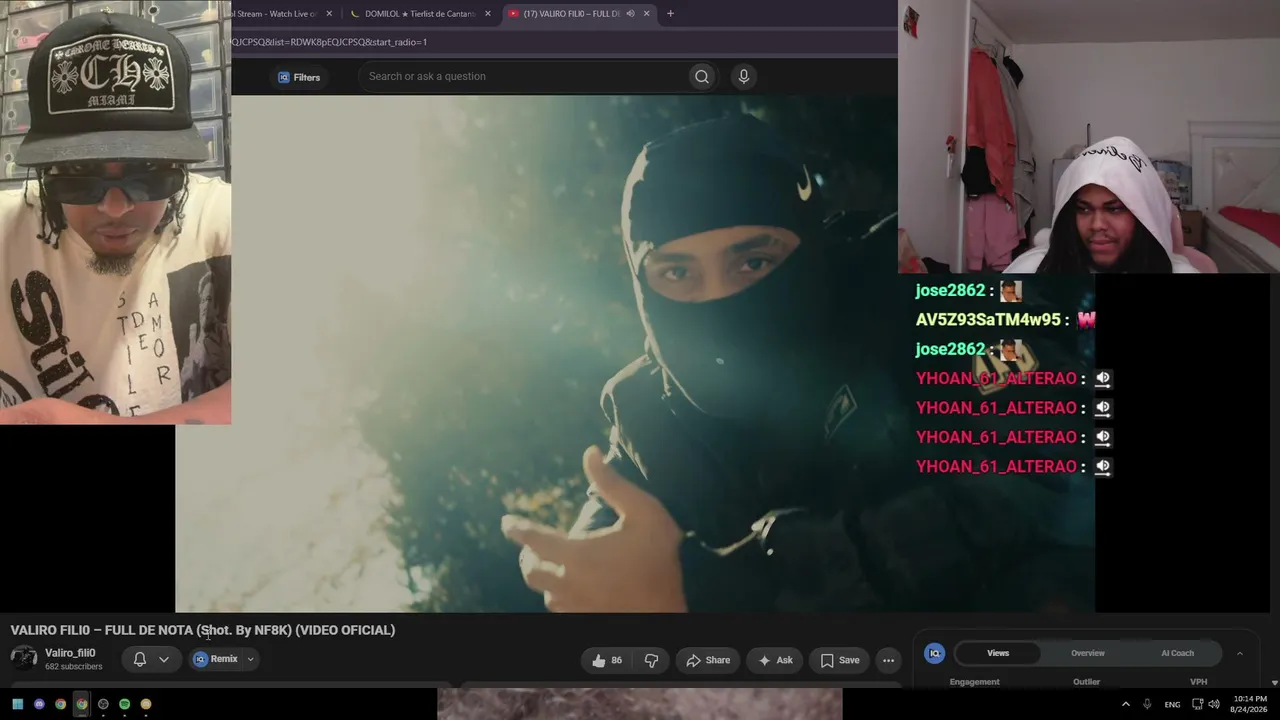
Task: Open a new browser tab
Action: pos(670,14)
